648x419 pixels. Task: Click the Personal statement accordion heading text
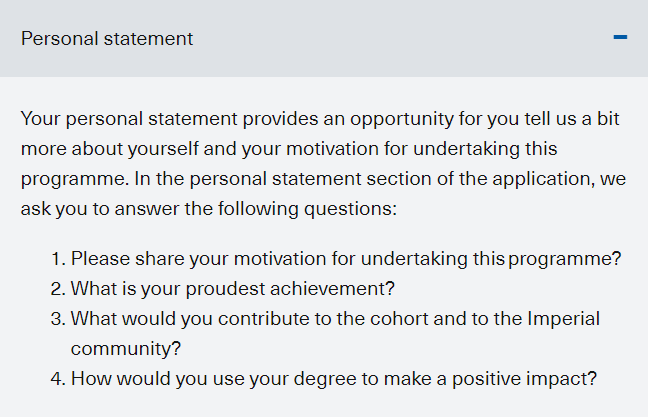click(x=107, y=39)
